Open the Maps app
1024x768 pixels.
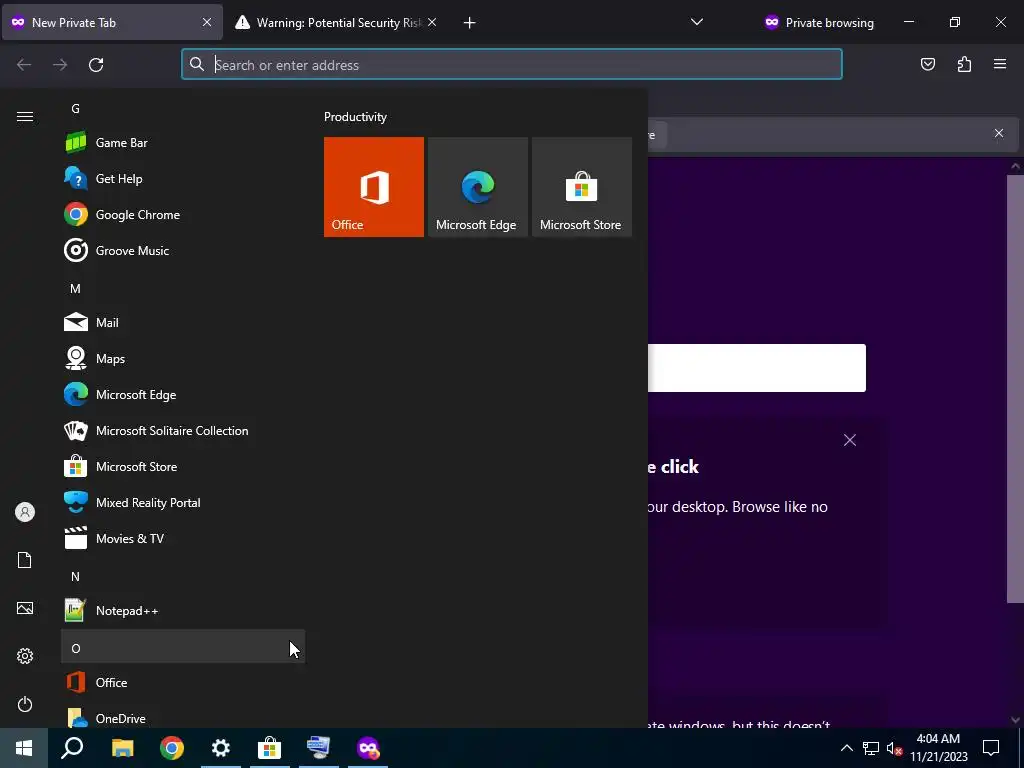(183, 359)
